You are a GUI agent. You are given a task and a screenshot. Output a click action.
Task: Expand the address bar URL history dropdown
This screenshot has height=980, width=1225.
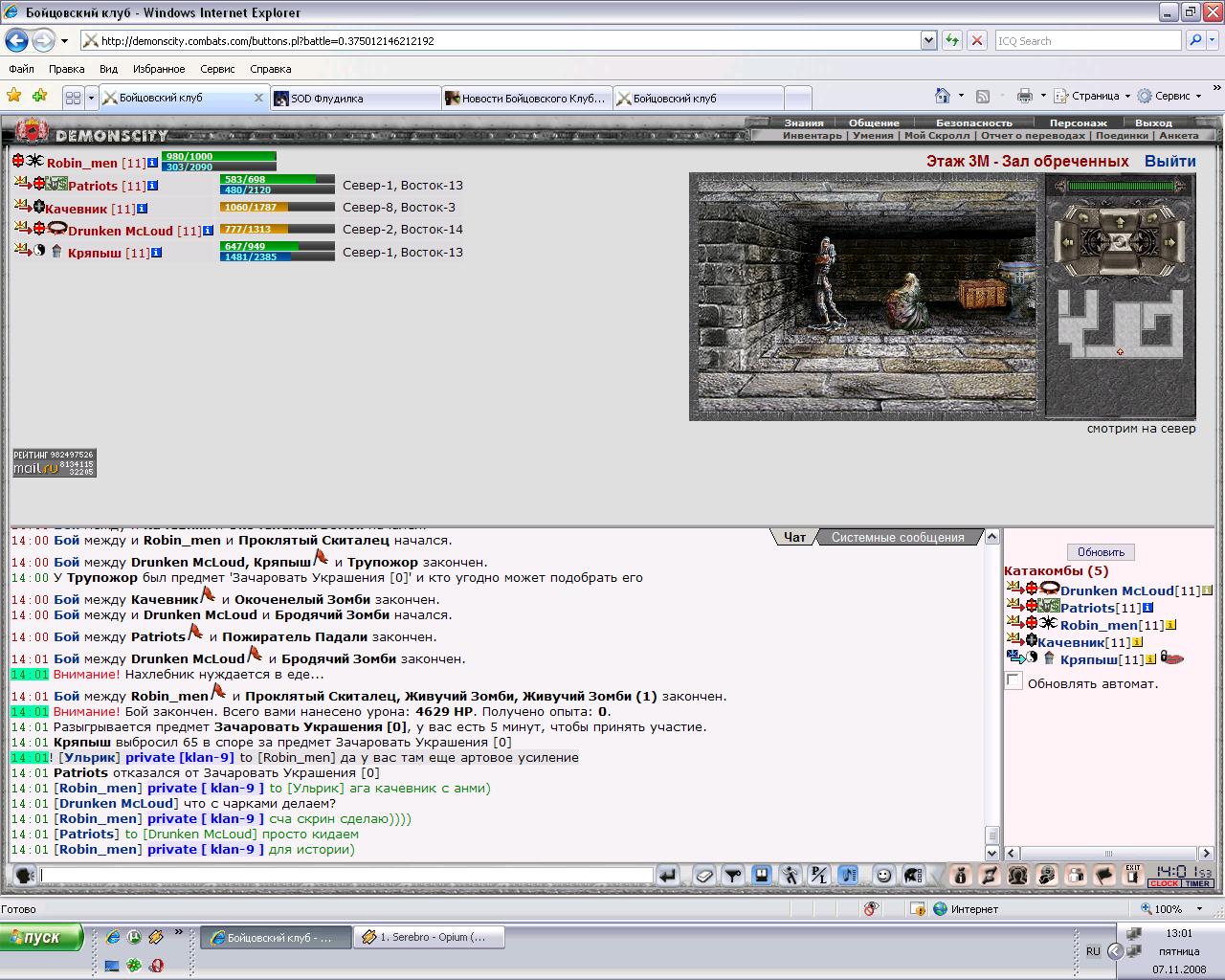click(928, 40)
